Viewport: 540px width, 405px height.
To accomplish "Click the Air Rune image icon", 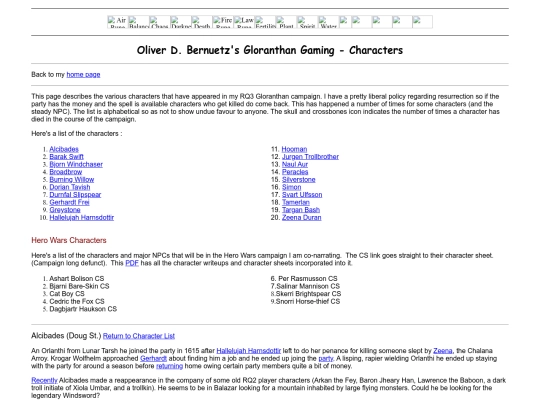I will (x=118, y=22).
